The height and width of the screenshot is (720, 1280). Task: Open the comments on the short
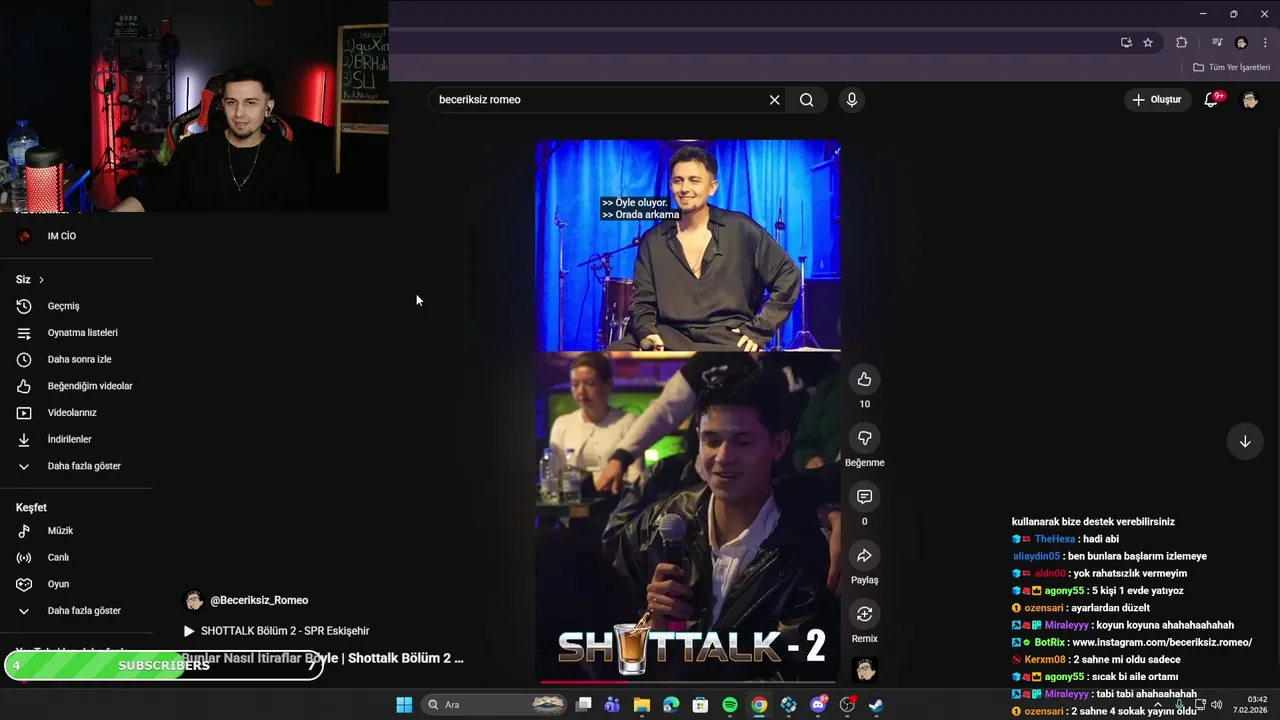[864, 497]
